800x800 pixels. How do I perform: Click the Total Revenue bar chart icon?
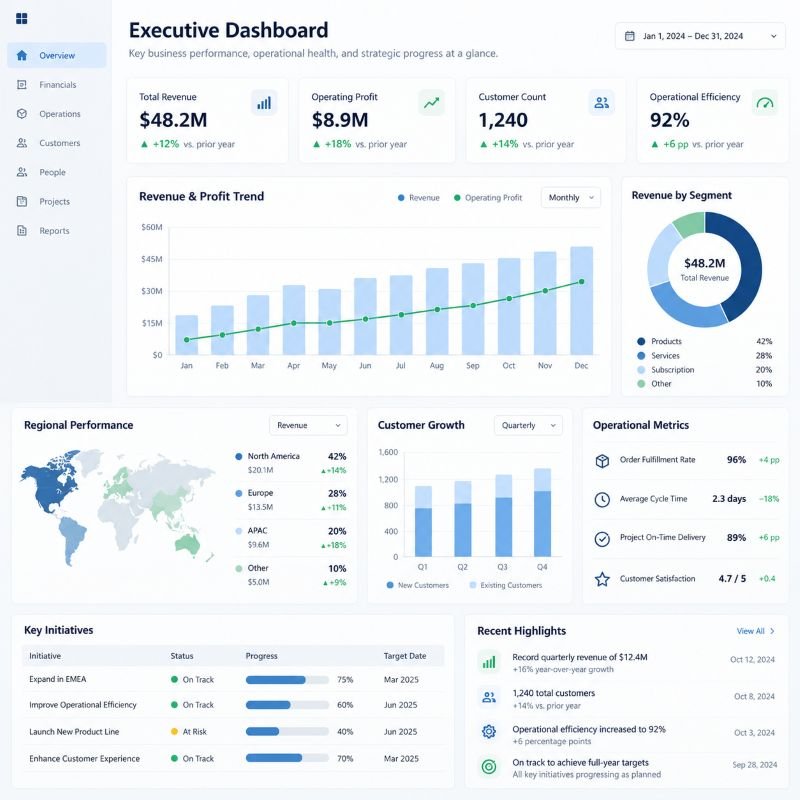pyautogui.click(x=264, y=103)
